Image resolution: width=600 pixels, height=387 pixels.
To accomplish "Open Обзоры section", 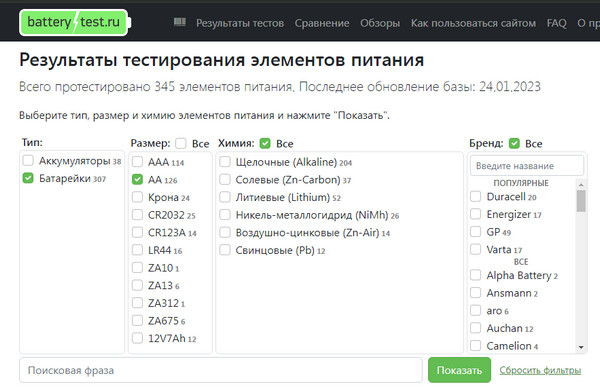I will tap(380, 23).
